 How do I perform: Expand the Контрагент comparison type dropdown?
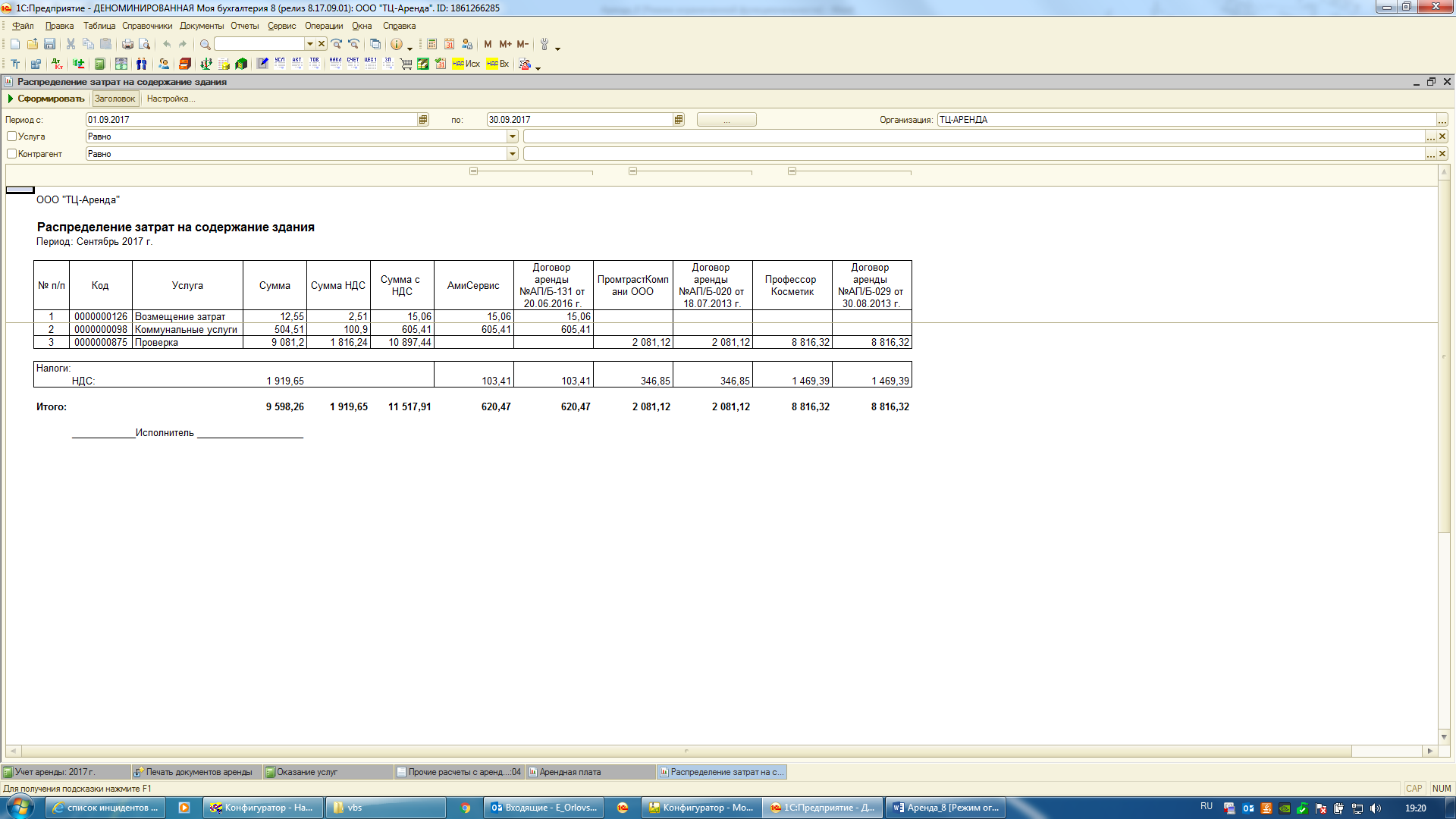[x=512, y=154]
